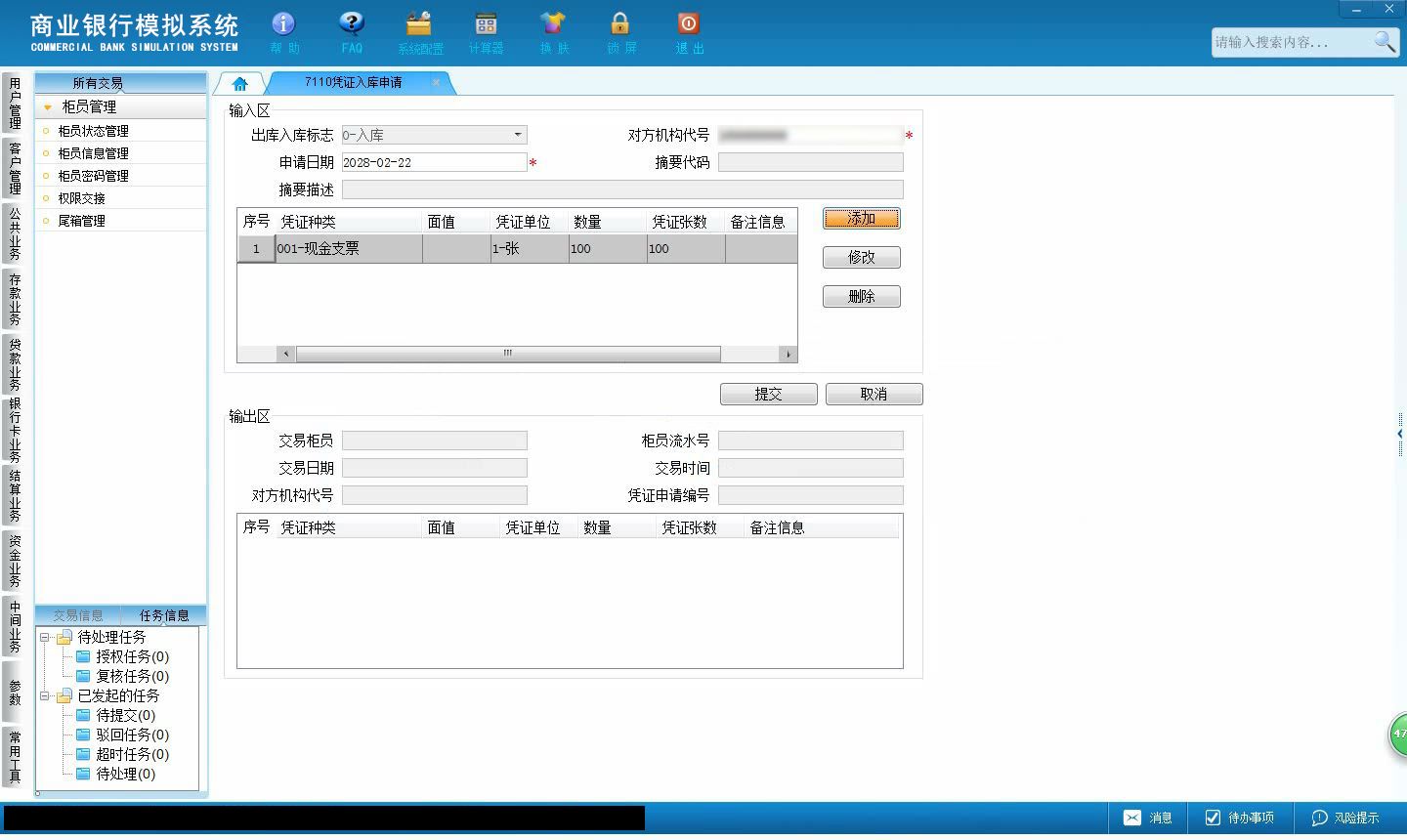Image resolution: width=1407 pixels, height=840 pixels.
Task: Open 系统配置 system settings icon
Action: point(420,32)
